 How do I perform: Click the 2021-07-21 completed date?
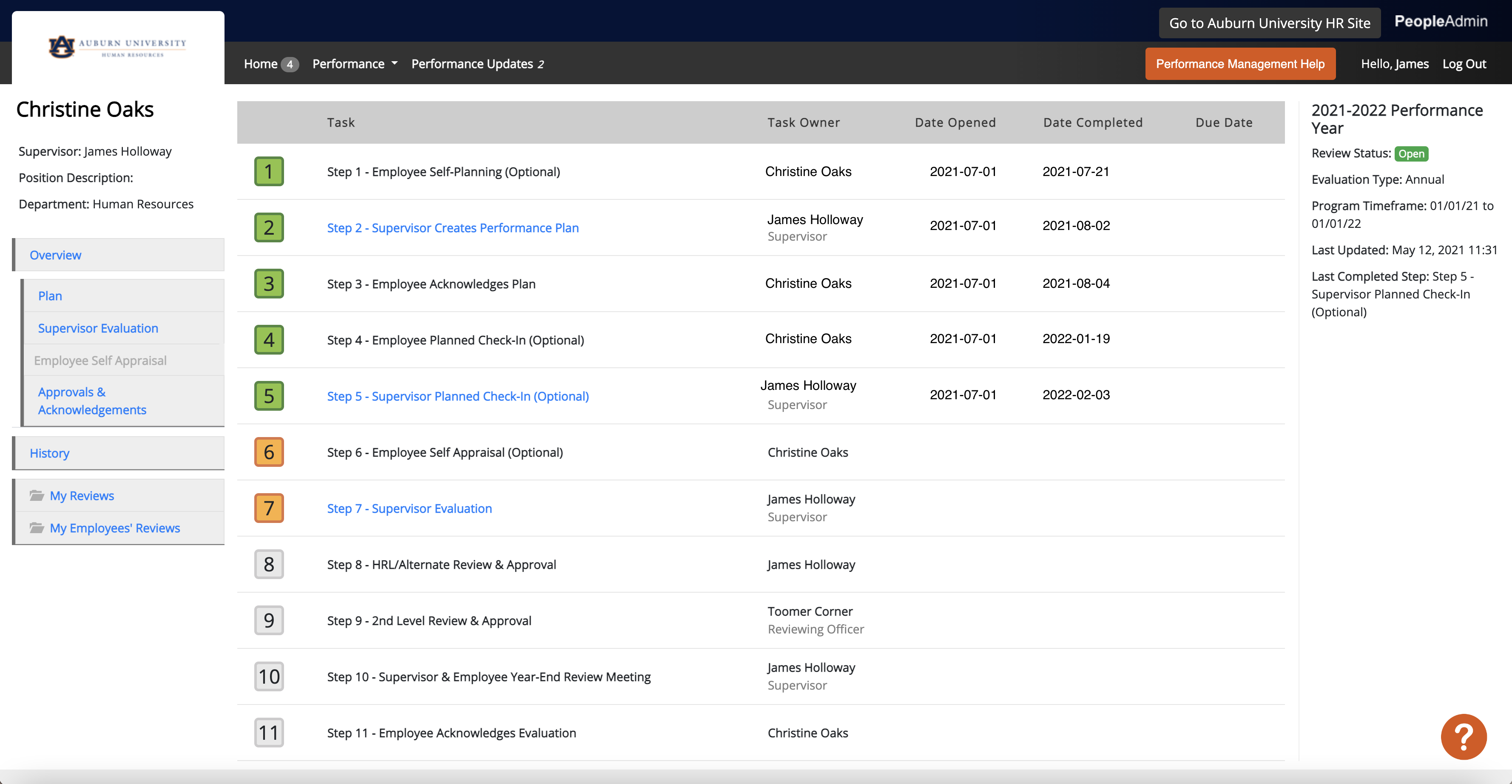coord(1076,171)
